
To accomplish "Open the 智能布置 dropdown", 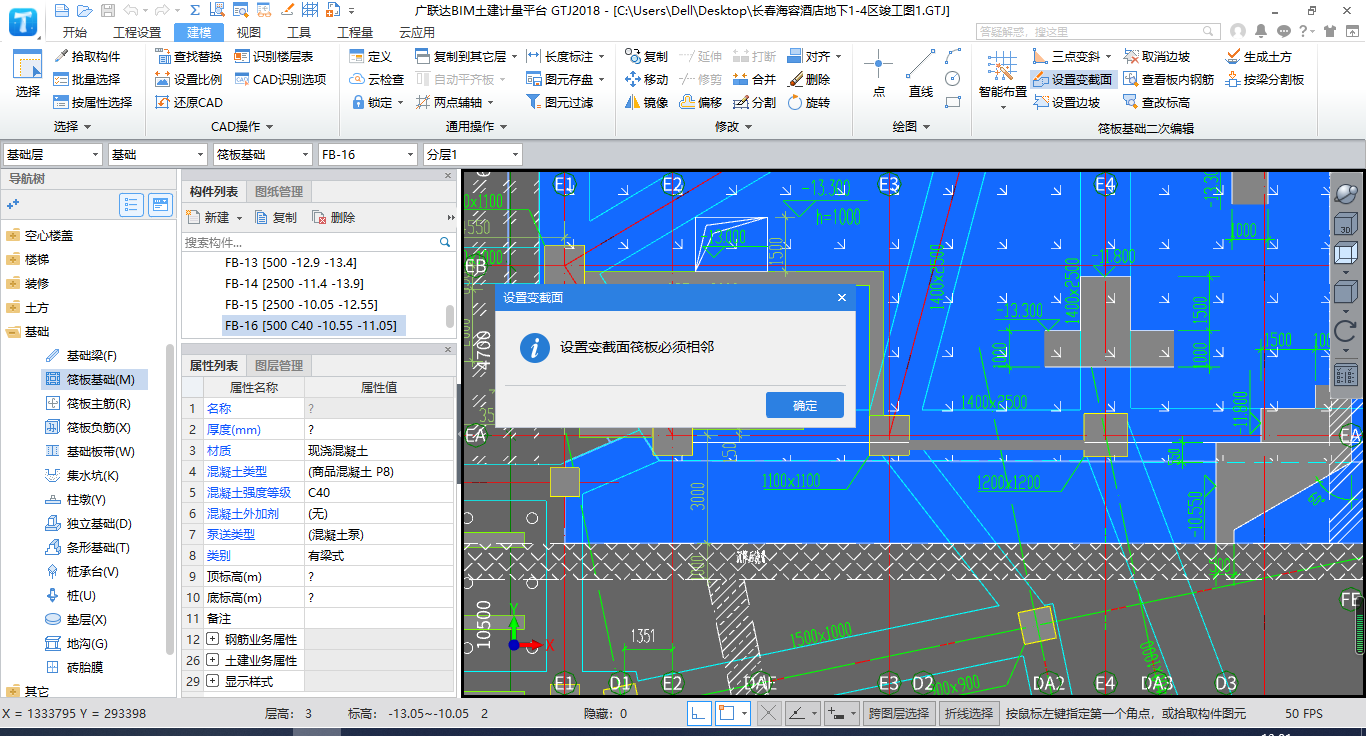I will tap(1002, 79).
